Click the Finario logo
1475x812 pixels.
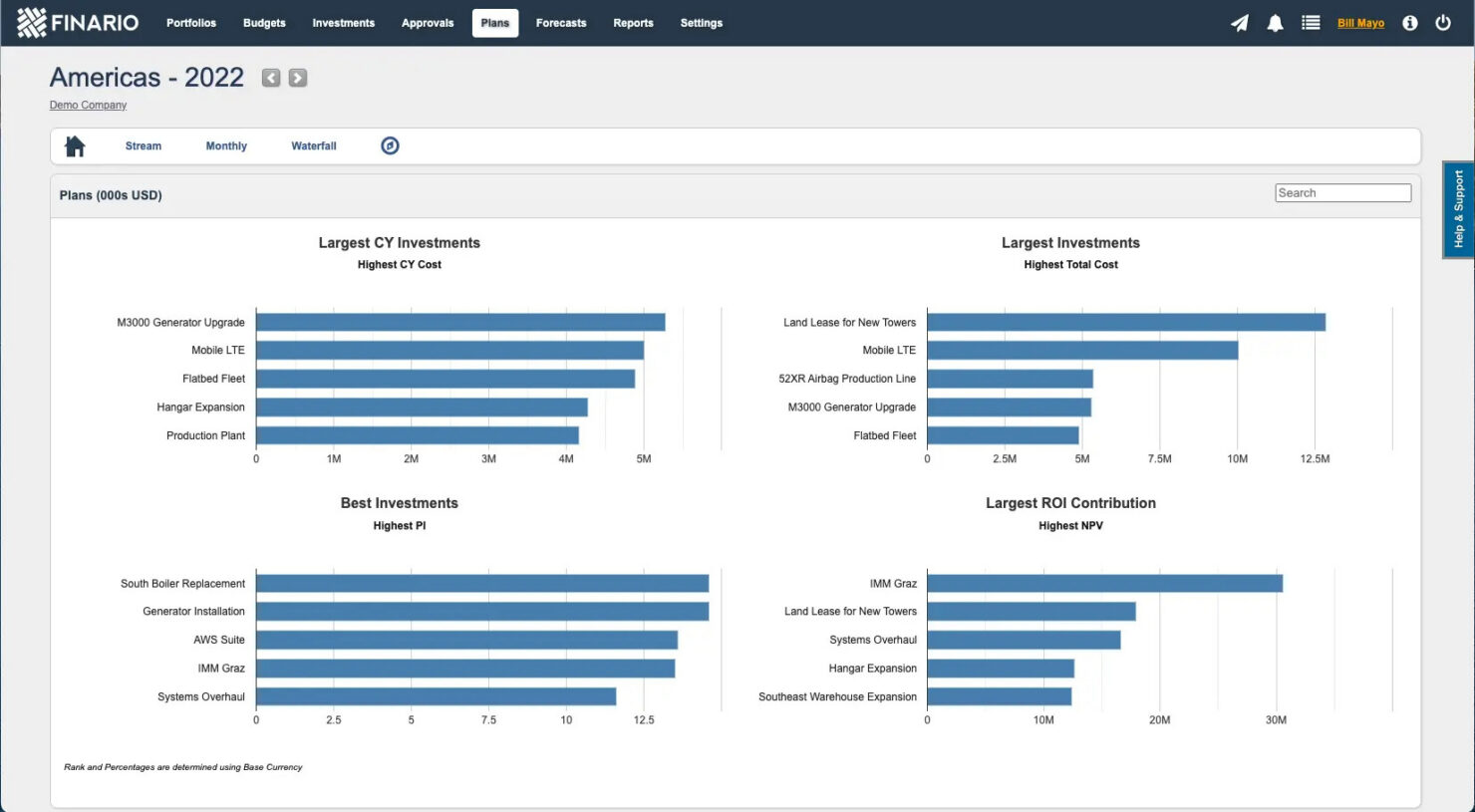78,22
